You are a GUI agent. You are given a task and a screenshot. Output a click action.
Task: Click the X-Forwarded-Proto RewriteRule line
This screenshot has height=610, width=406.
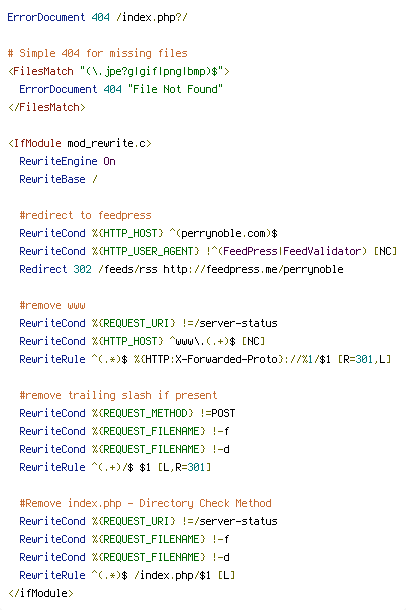(x=205, y=359)
